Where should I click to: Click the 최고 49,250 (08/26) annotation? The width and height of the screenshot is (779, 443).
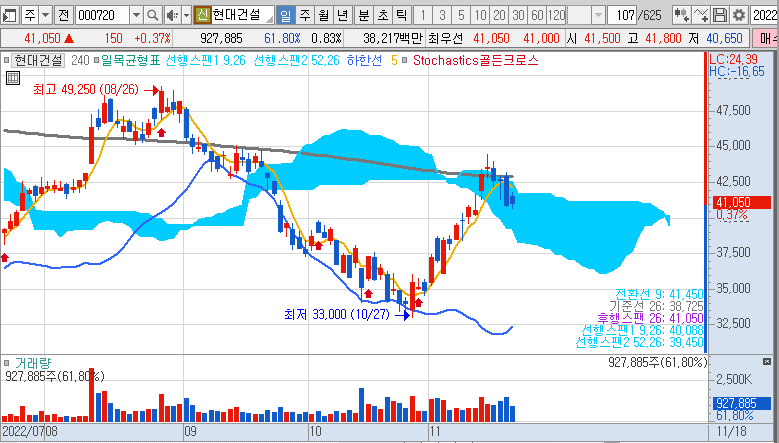pyautogui.click(x=85, y=89)
